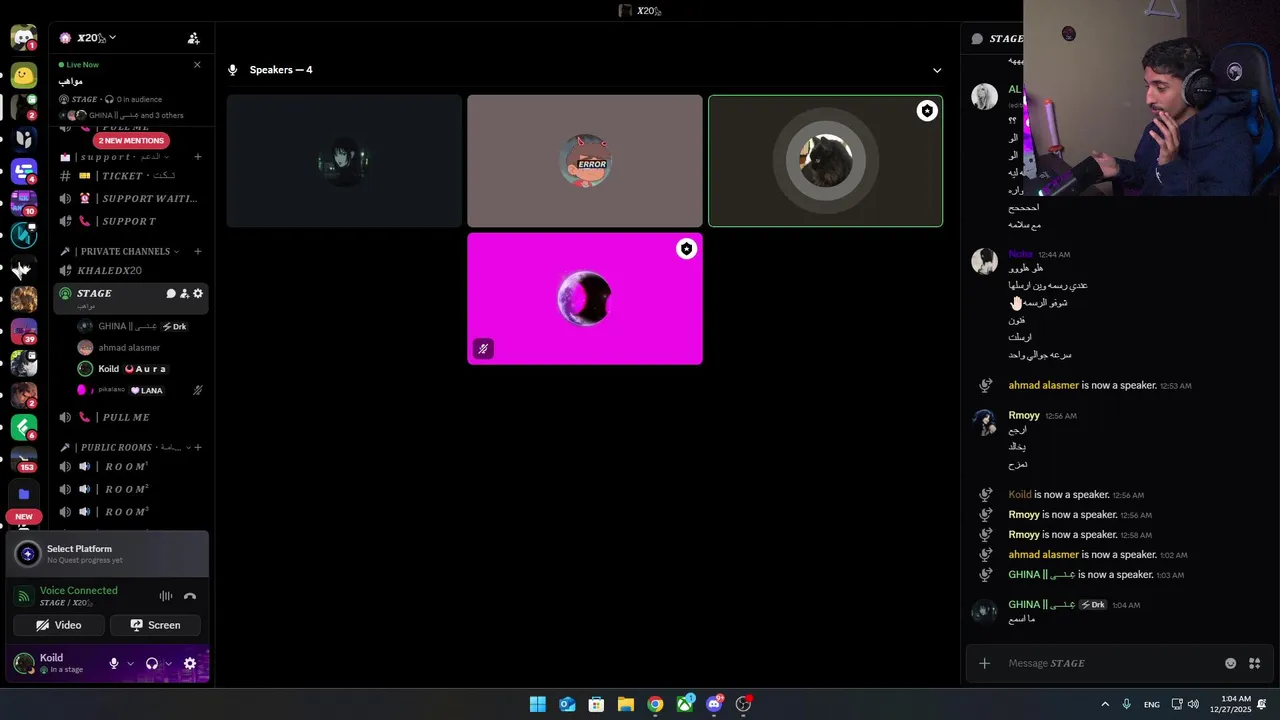Open the purple server with 10 notifications
1280x720 pixels.
[24, 203]
